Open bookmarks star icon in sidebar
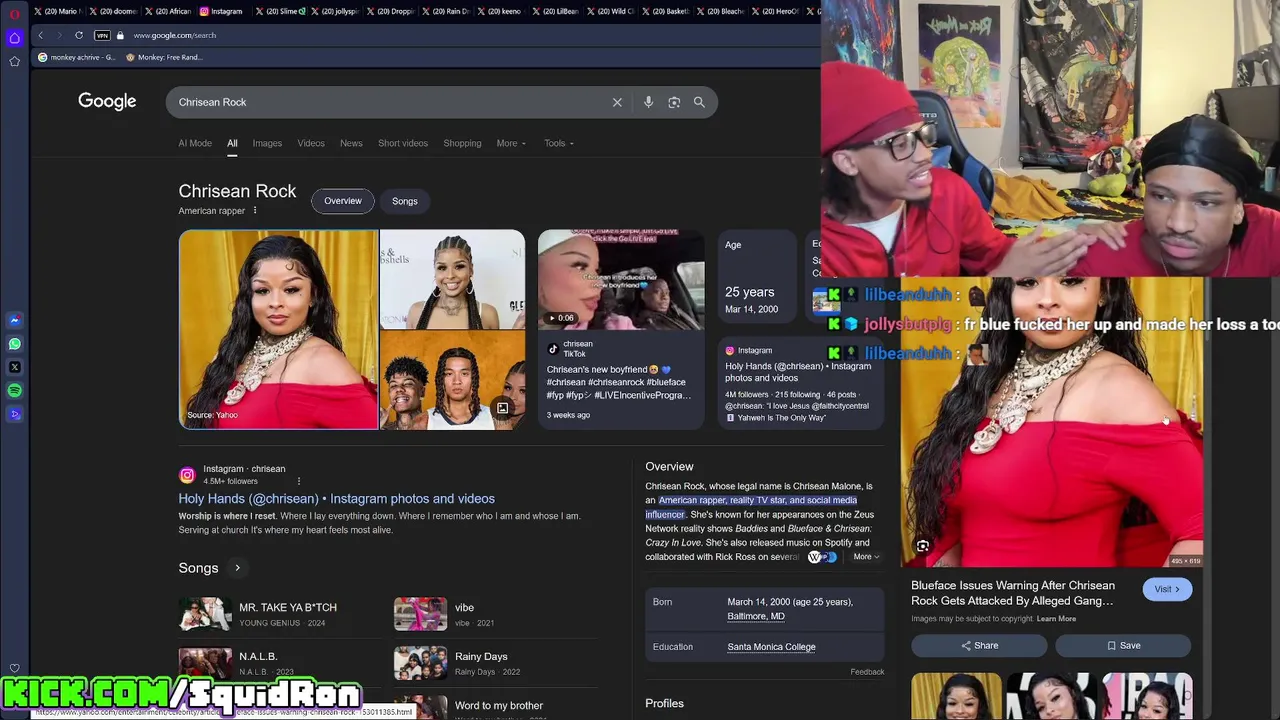The image size is (1280, 720). tap(14, 61)
